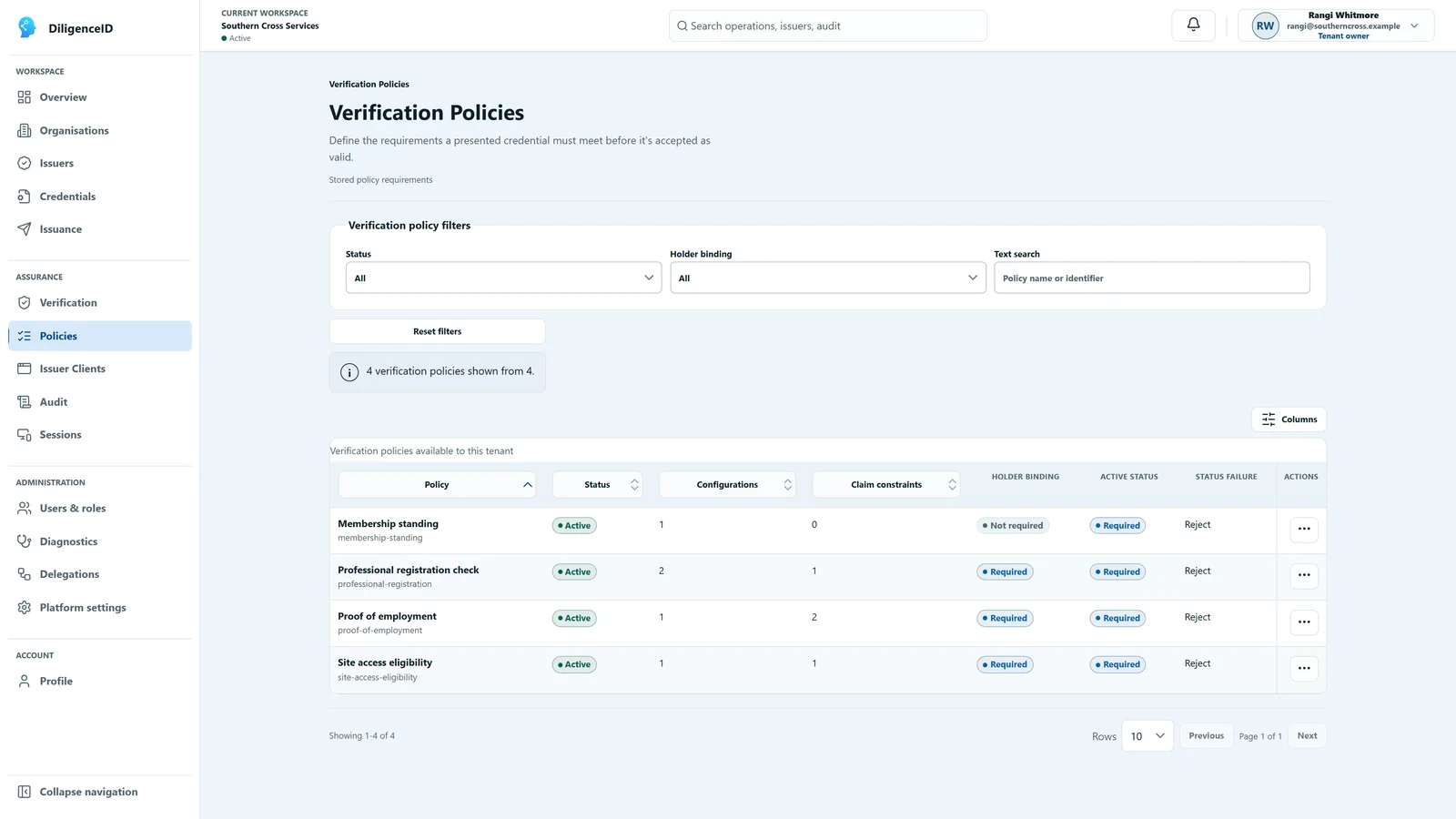
Task: Open the Holder binding filter dropdown
Action: coord(828,278)
